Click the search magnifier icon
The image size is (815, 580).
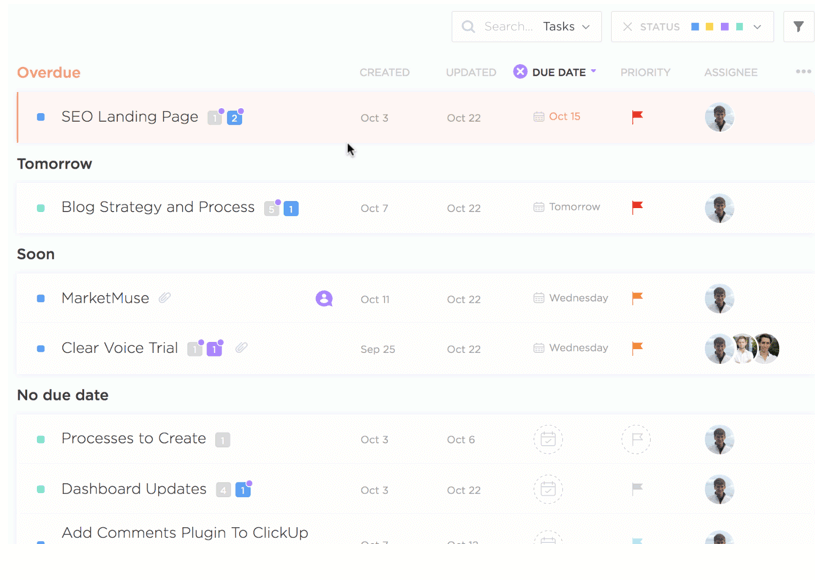click(468, 27)
